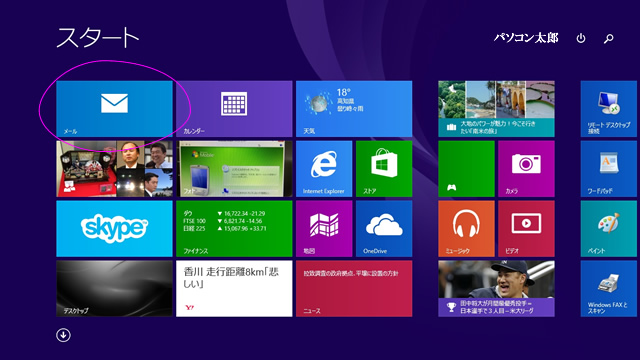Launch Internet Explorer tile
This screenshot has height=360, width=640.
[324, 169]
